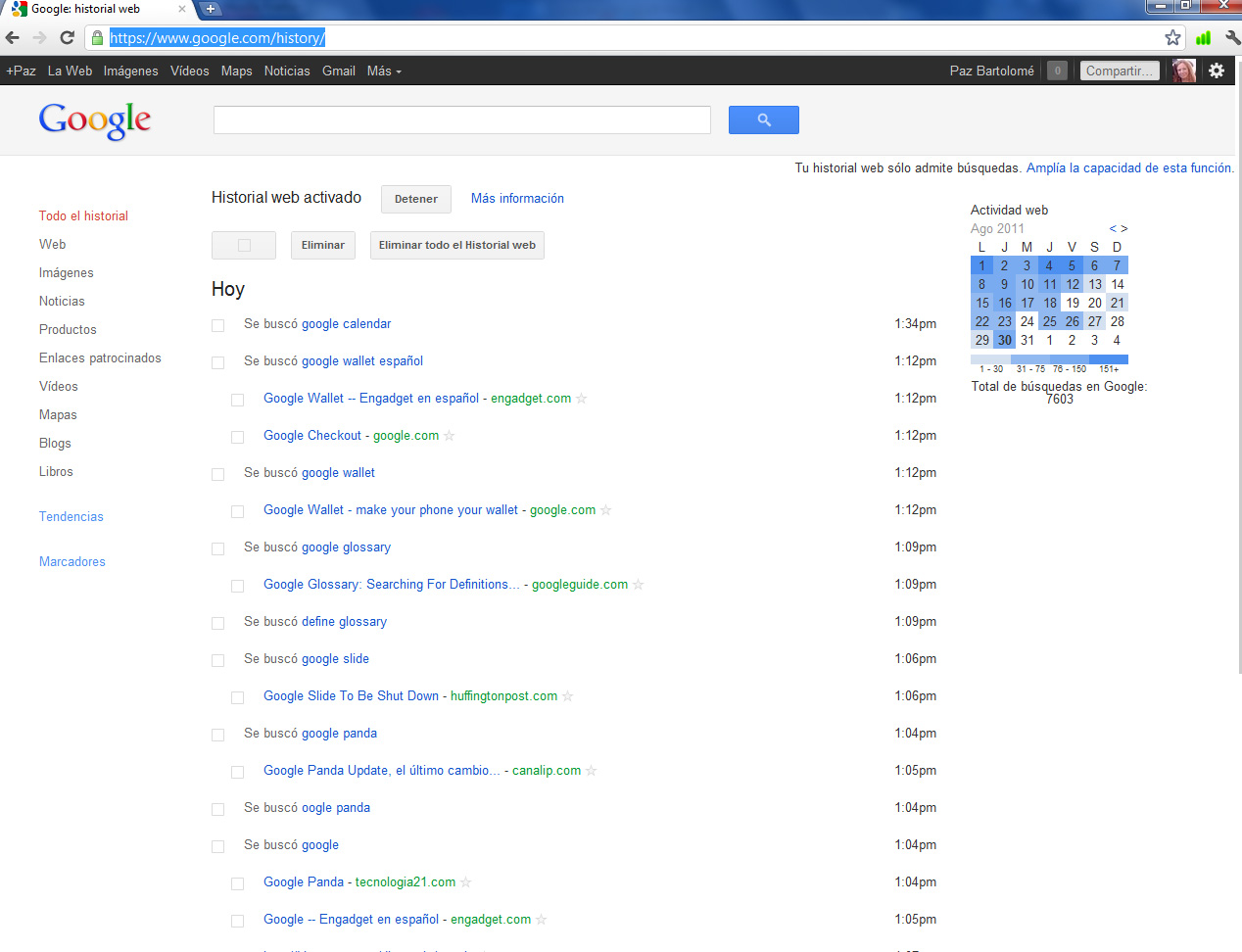Open the 'google calendar' search link

pyautogui.click(x=346, y=323)
